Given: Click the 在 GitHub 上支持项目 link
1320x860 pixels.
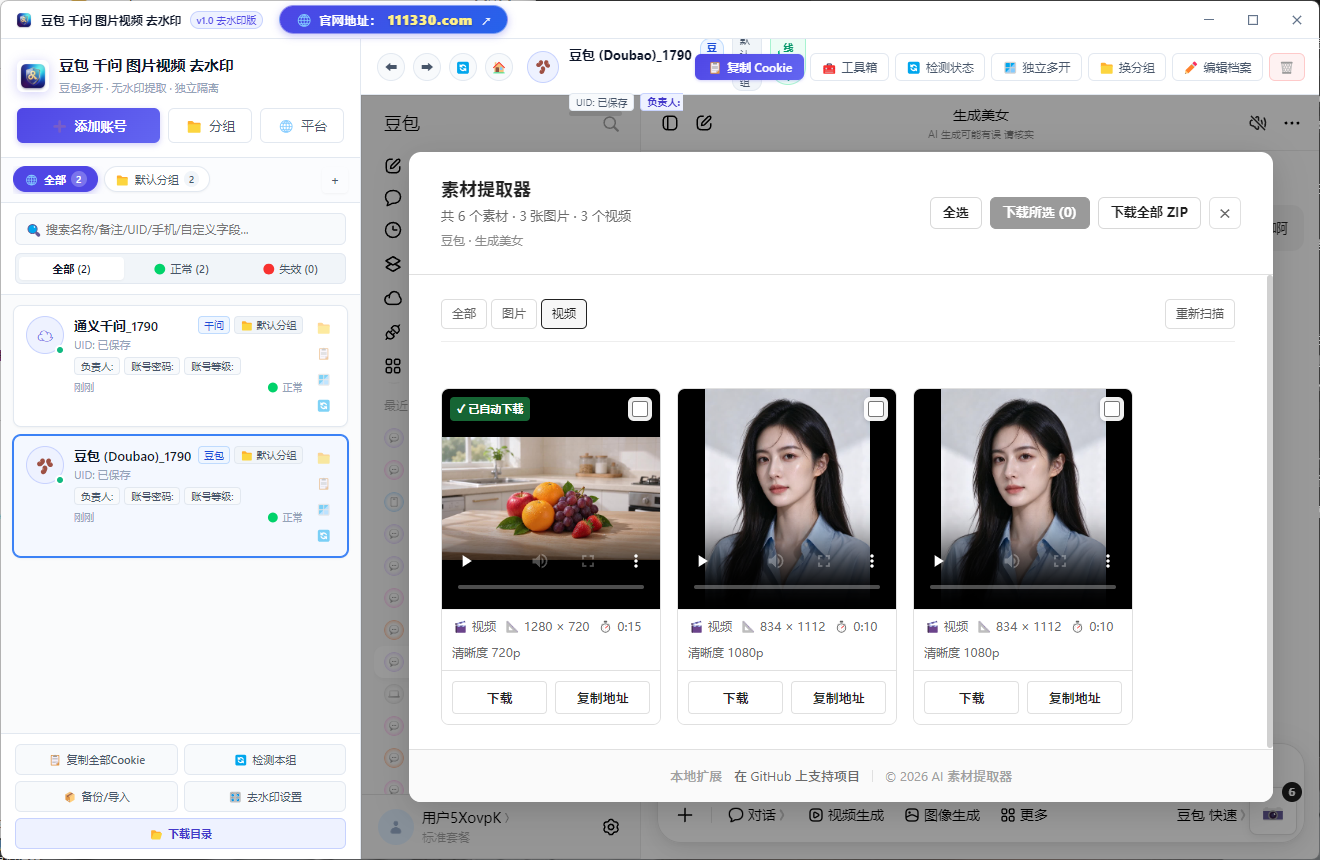Looking at the screenshot, I should pos(797,776).
